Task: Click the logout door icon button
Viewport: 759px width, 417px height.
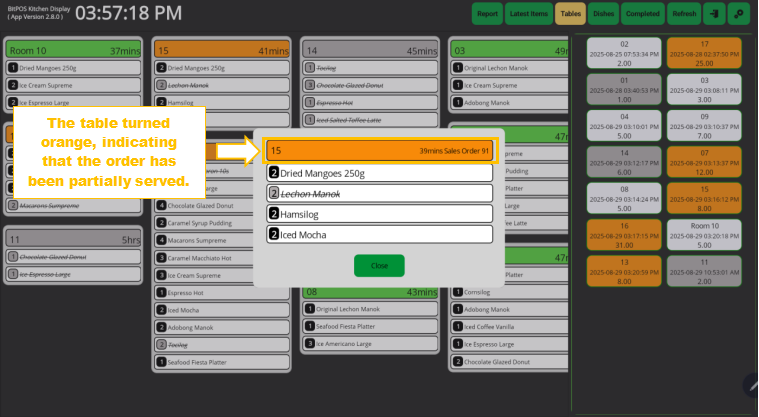Action: [x=714, y=14]
